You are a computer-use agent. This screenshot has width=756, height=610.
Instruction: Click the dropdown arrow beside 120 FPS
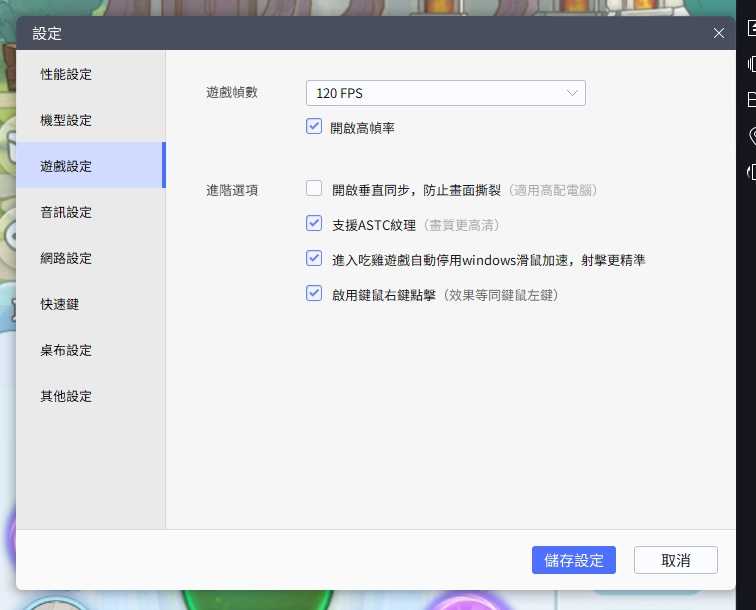572,93
